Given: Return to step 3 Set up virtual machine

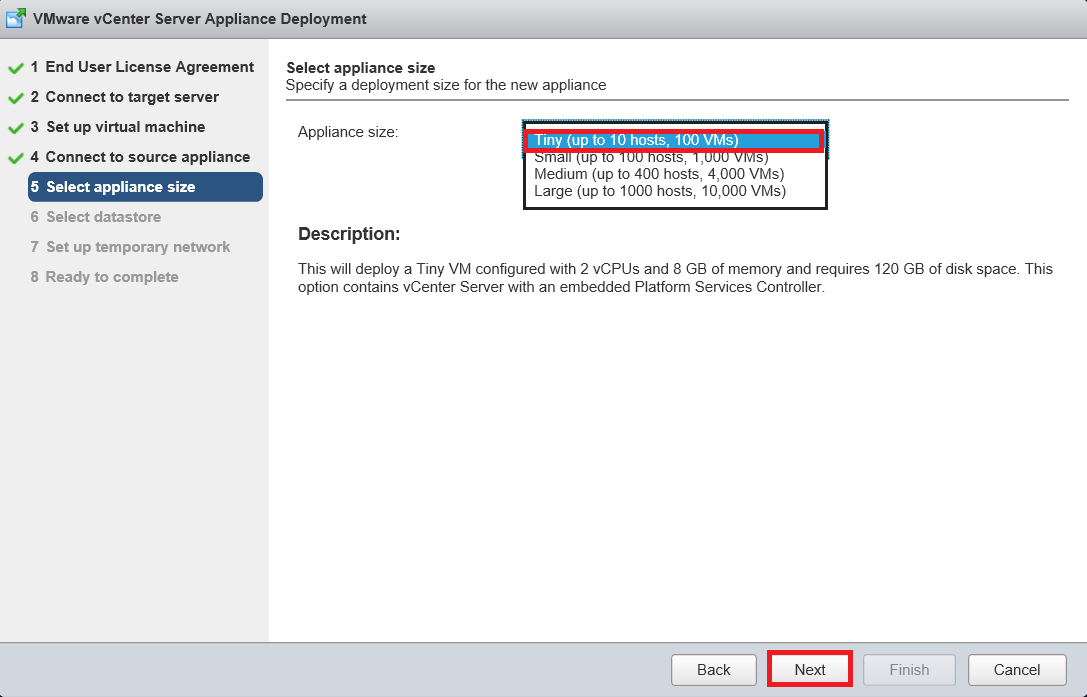Looking at the screenshot, I should 117,127.
